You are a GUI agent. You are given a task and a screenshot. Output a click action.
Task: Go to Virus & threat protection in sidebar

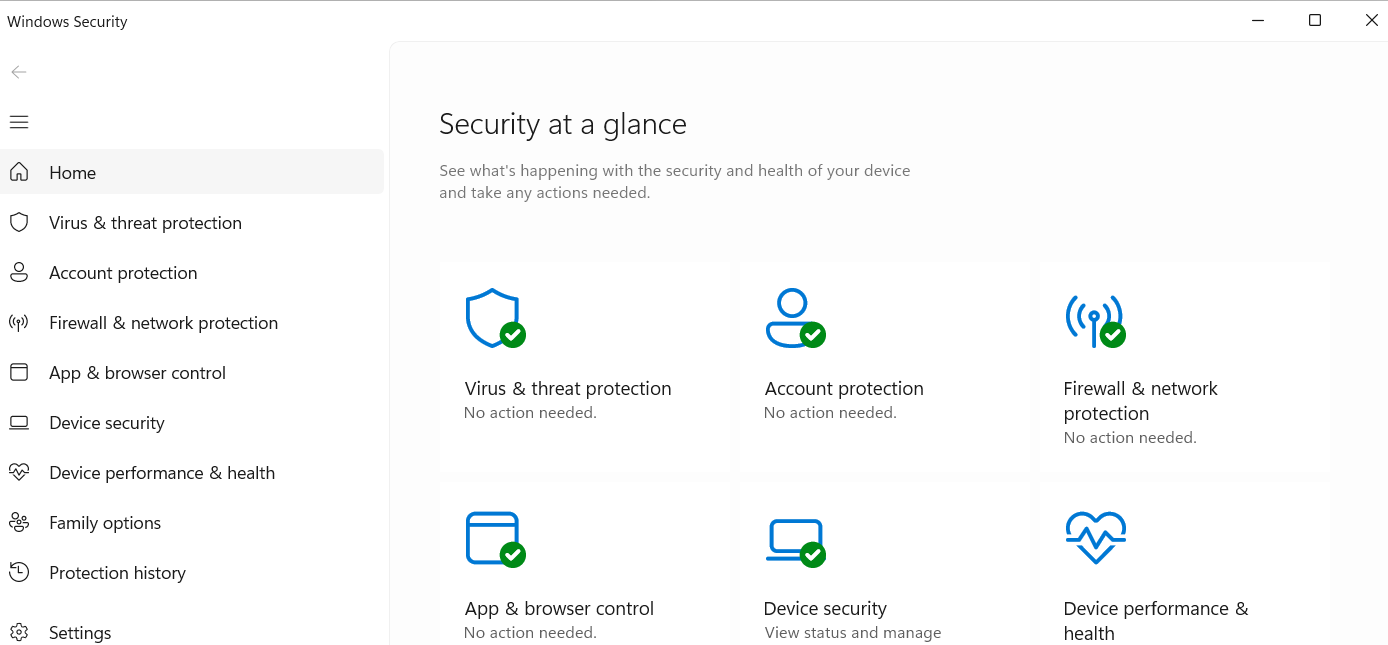click(192, 222)
